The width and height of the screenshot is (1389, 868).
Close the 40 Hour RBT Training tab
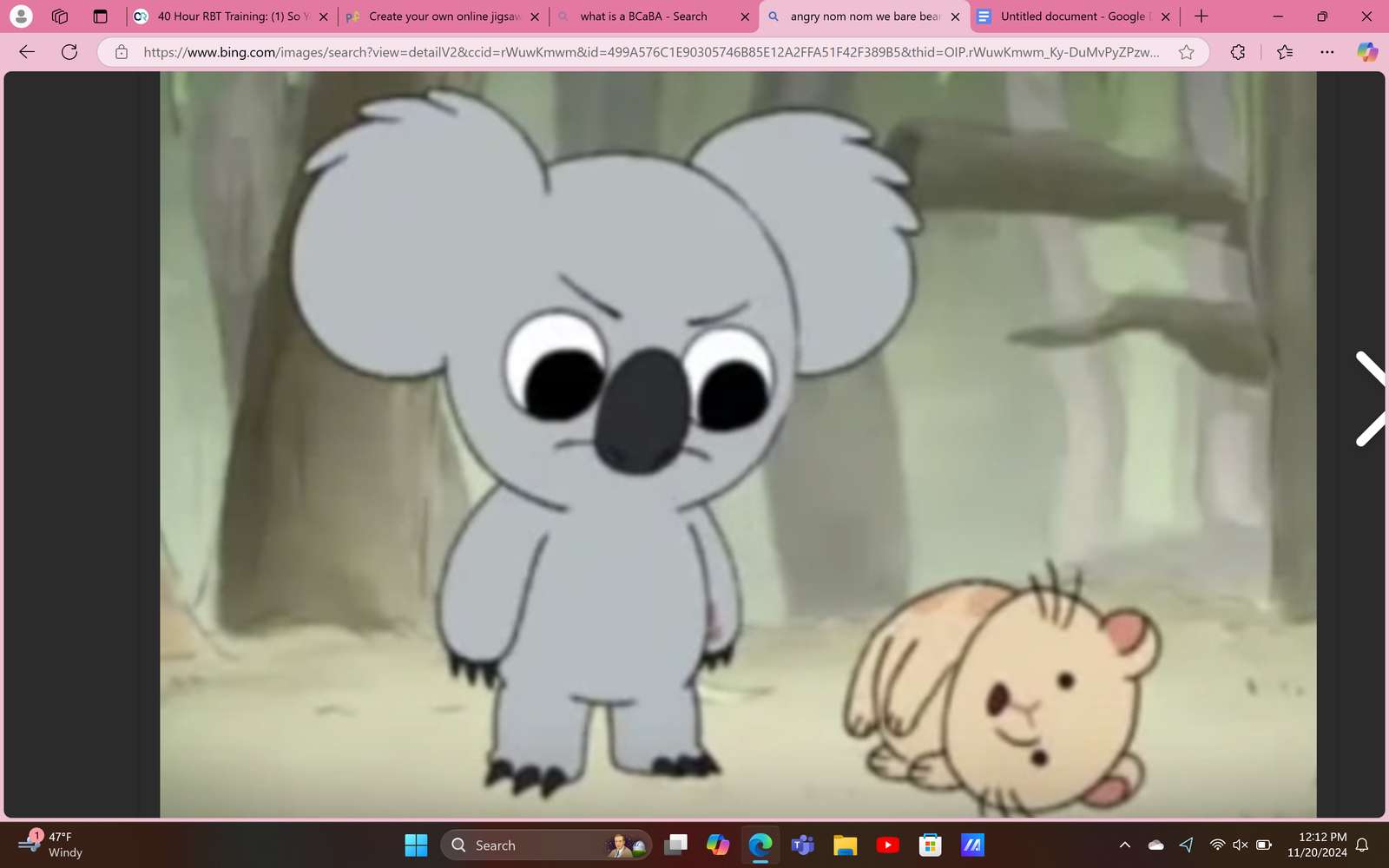[x=323, y=16]
